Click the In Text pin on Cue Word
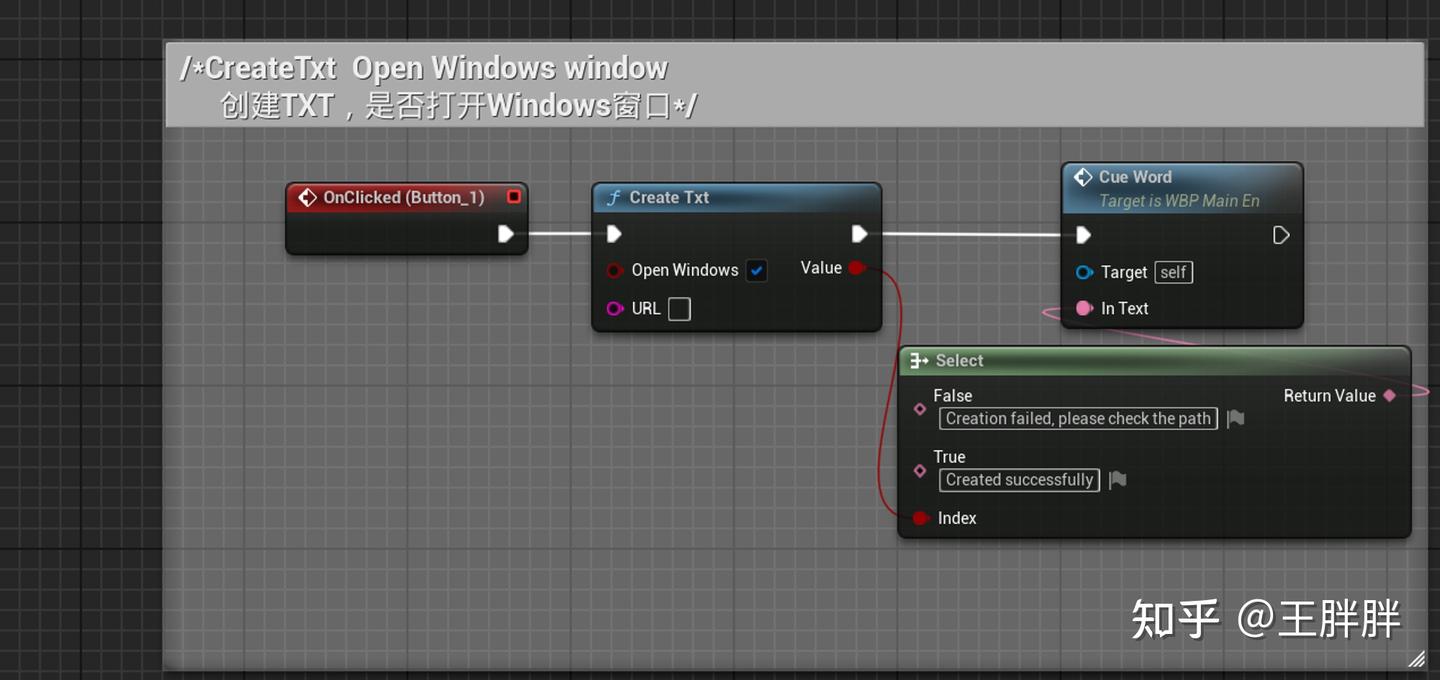This screenshot has height=680, width=1440. pos(1084,308)
